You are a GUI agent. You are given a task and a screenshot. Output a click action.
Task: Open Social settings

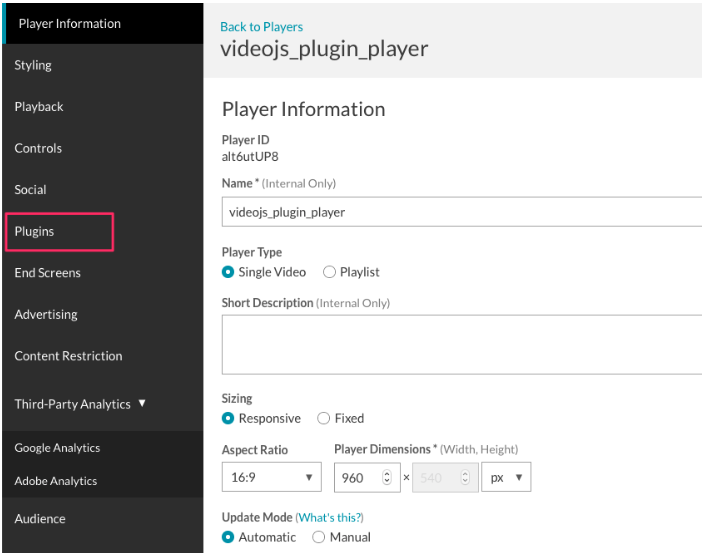[x=31, y=190]
